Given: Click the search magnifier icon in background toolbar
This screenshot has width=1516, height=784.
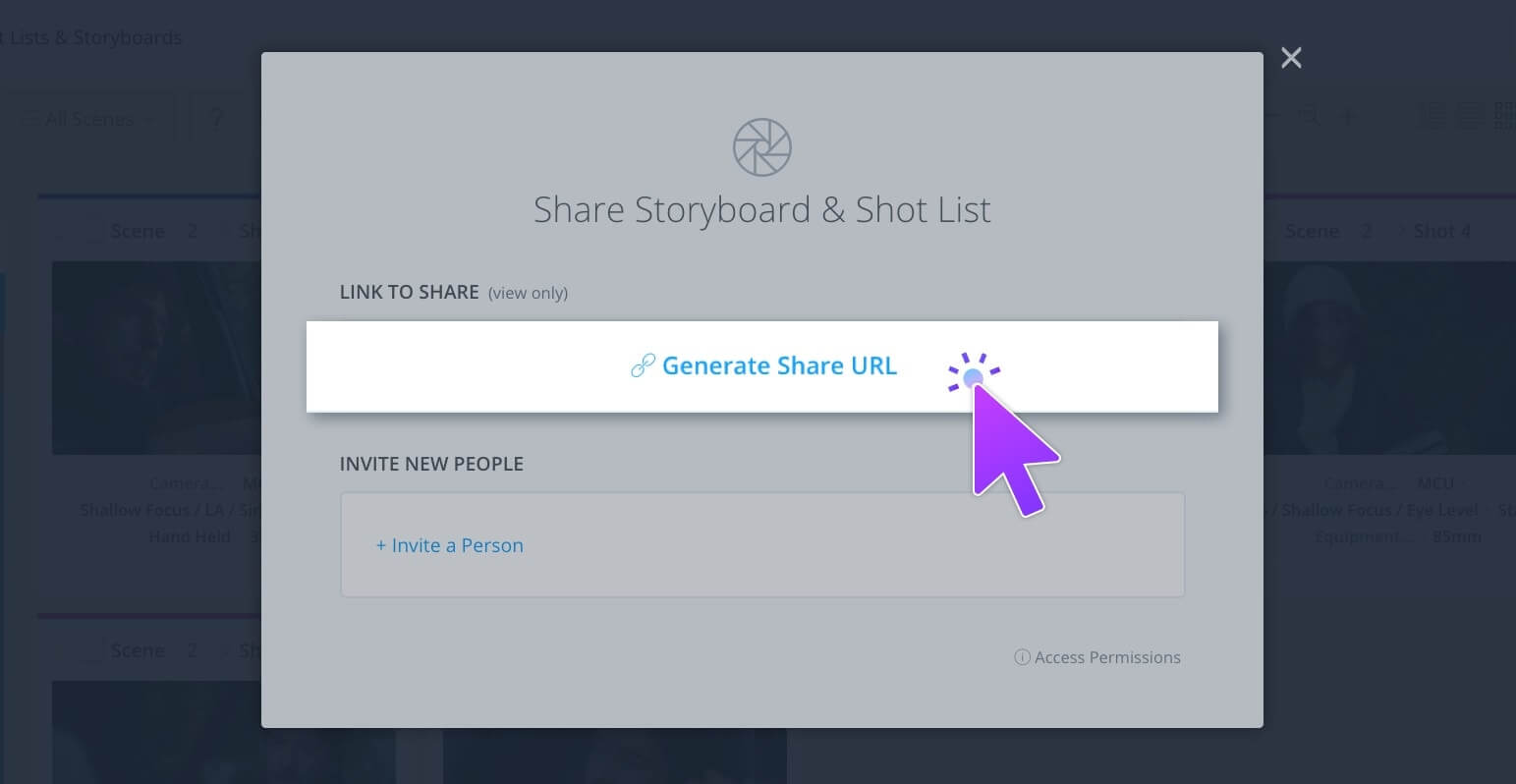Looking at the screenshot, I should click(x=1309, y=117).
